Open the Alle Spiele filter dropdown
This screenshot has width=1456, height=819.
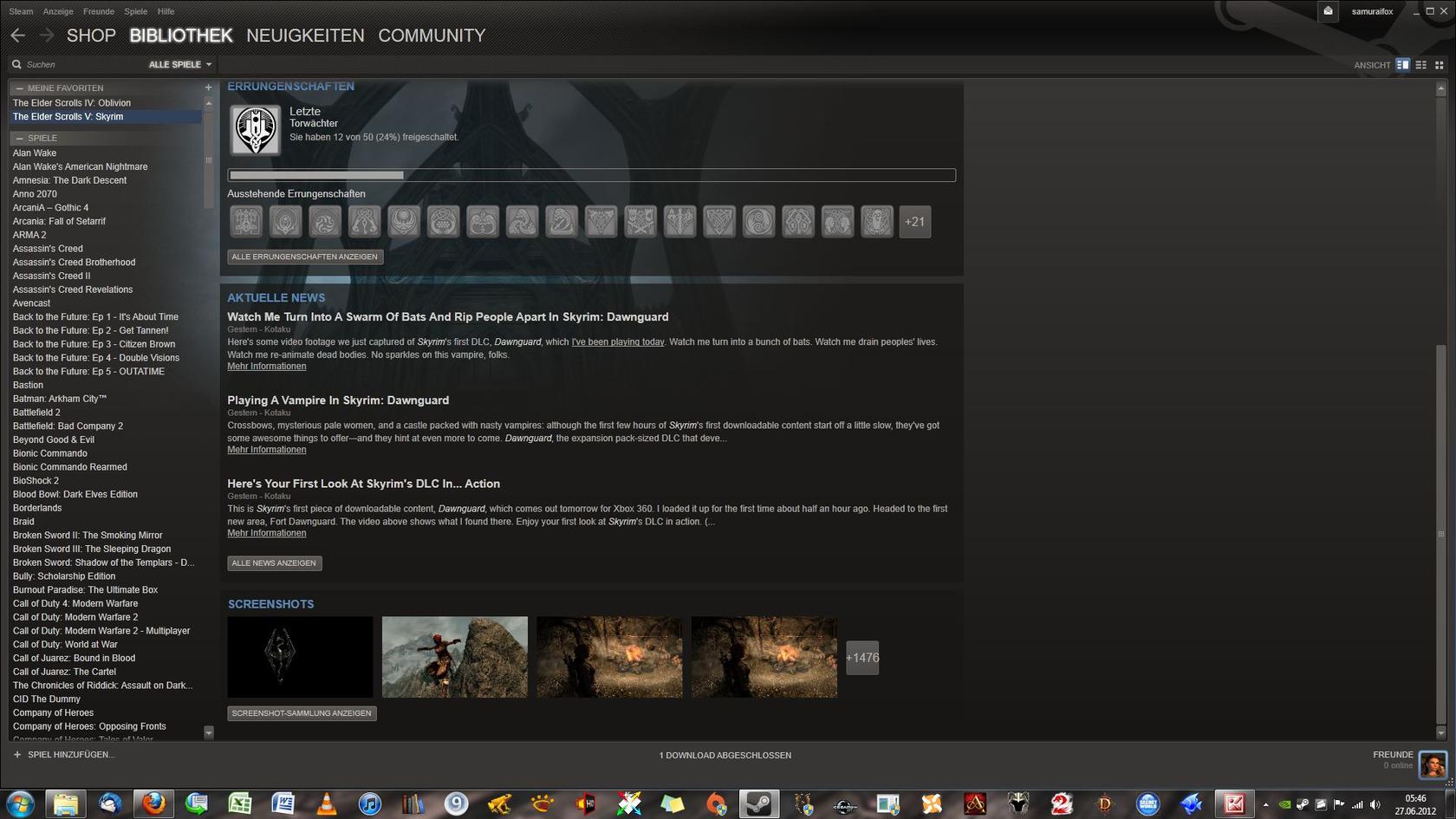coord(180,64)
